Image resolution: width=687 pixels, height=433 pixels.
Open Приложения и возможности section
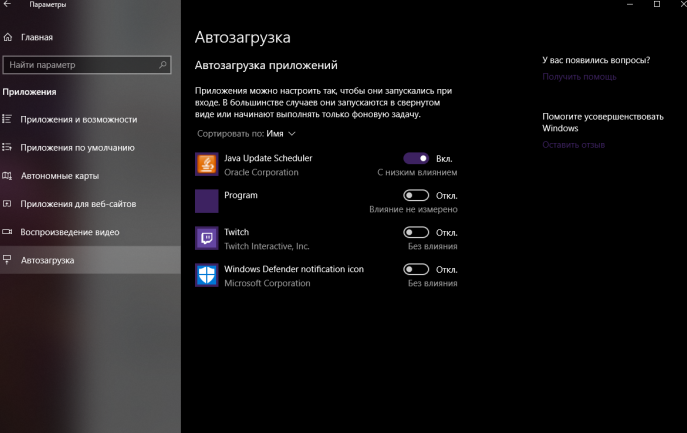point(90,119)
